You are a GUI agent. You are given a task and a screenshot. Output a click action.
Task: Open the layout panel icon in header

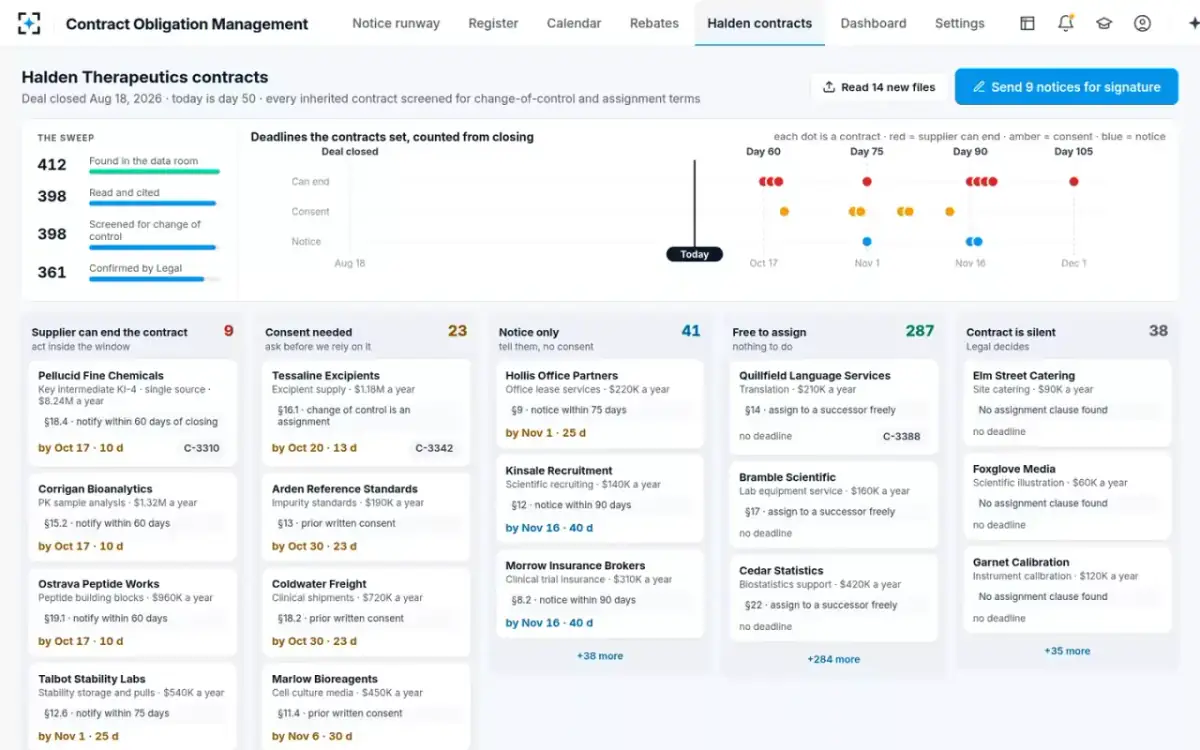(x=1027, y=23)
